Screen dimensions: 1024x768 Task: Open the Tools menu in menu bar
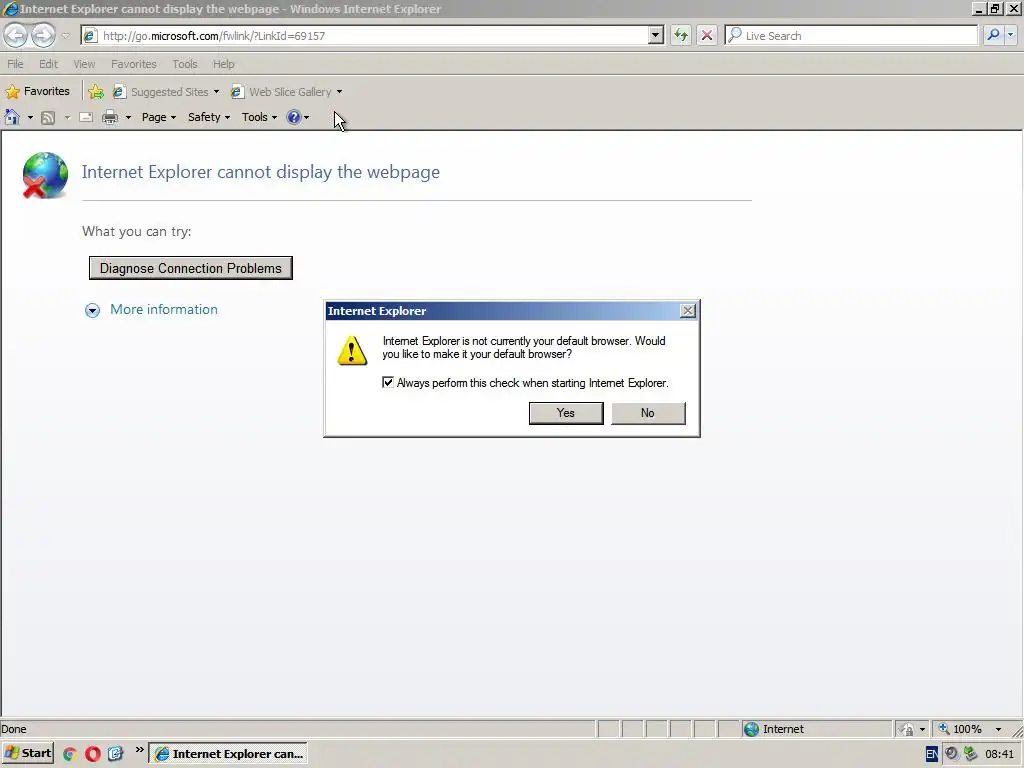[x=185, y=64]
